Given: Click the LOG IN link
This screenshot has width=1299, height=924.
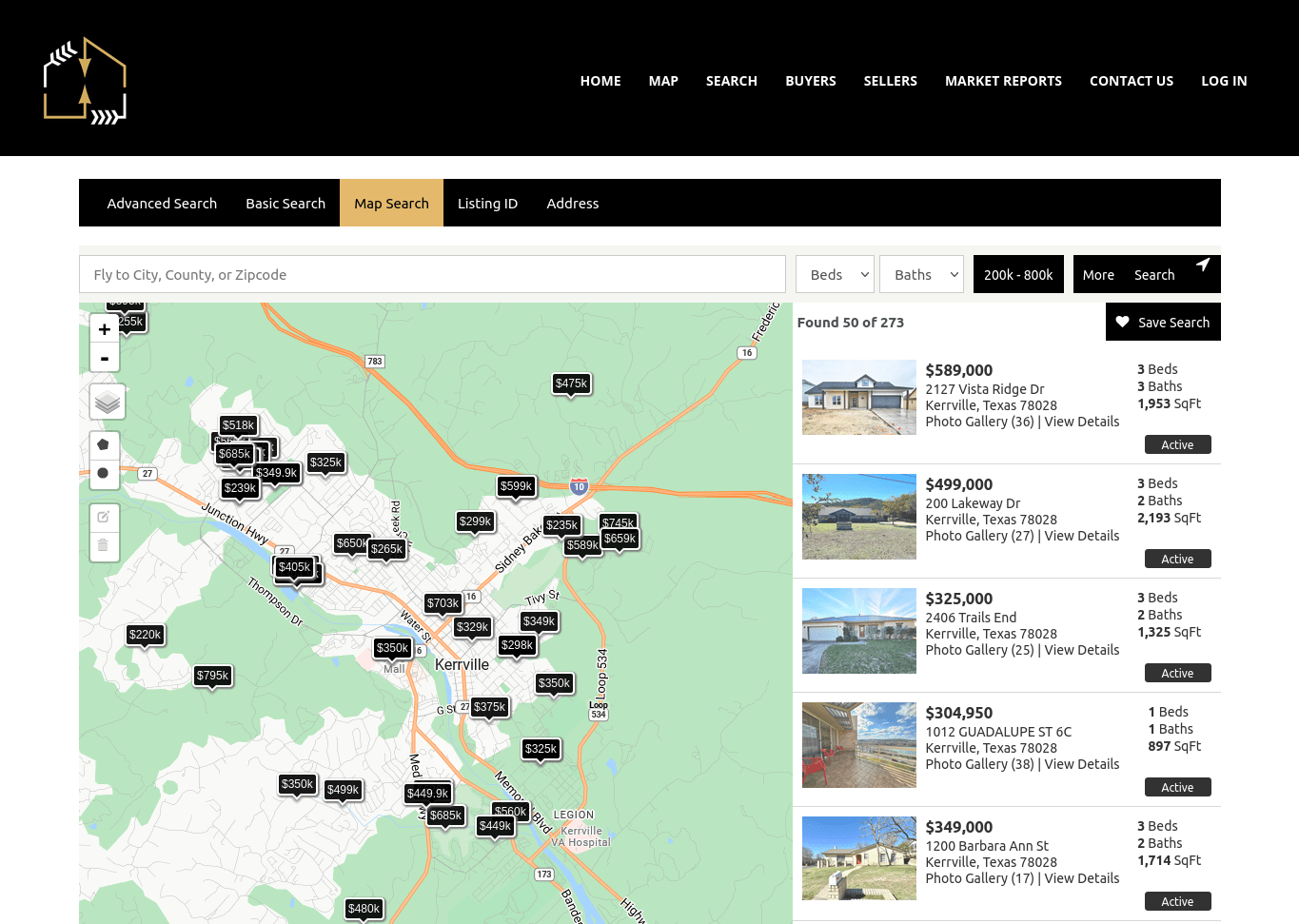Looking at the screenshot, I should pyautogui.click(x=1224, y=81).
